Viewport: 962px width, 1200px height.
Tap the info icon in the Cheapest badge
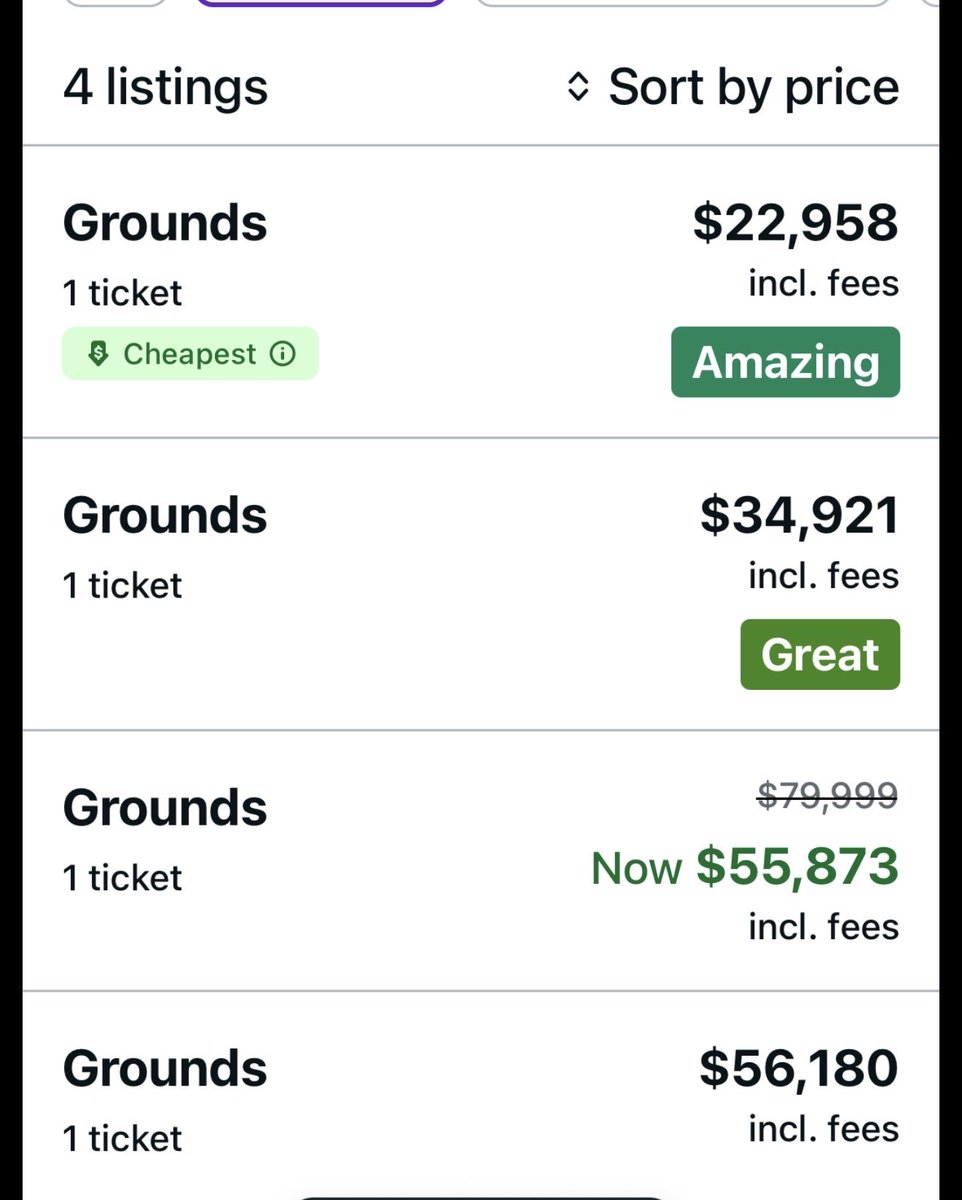(284, 354)
